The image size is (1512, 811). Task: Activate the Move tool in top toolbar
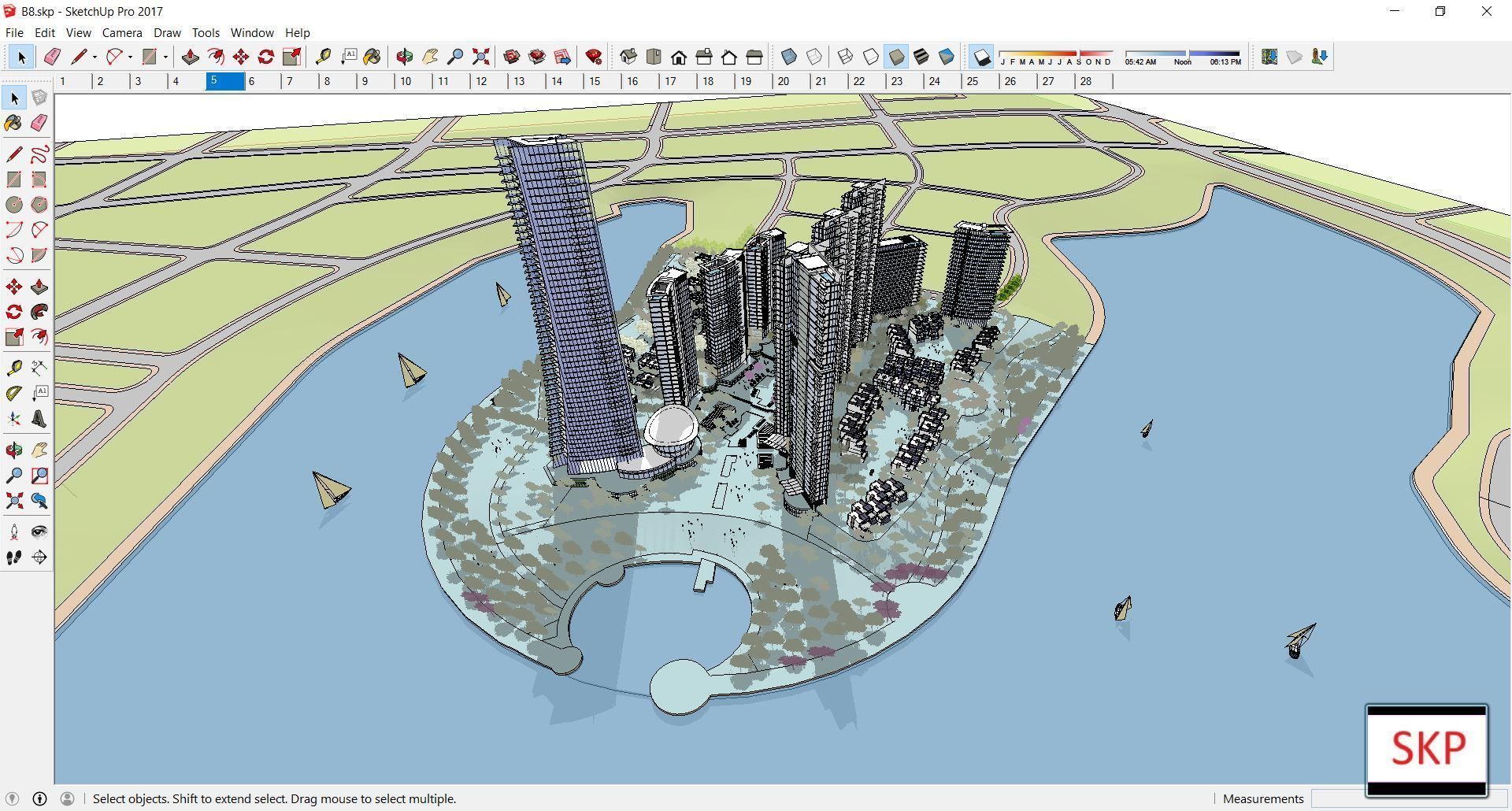point(240,57)
